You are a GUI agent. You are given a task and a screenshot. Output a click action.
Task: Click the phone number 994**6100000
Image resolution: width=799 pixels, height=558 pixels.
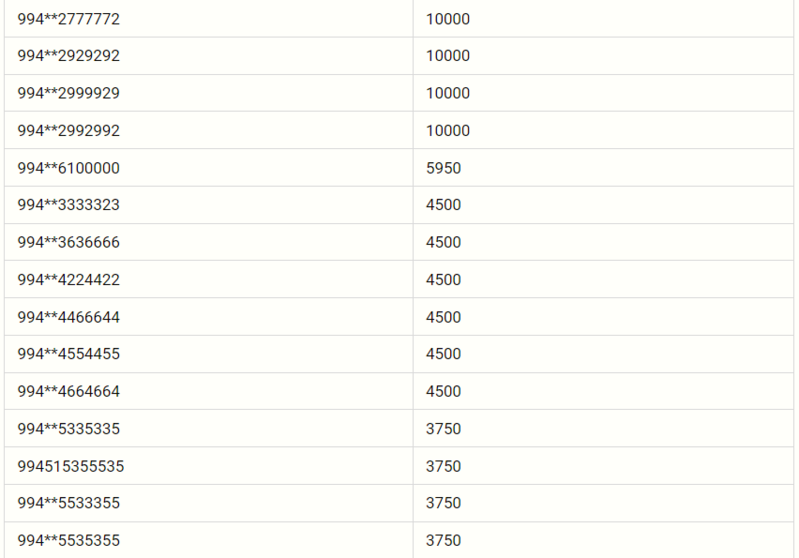pyautogui.click(x=68, y=168)
